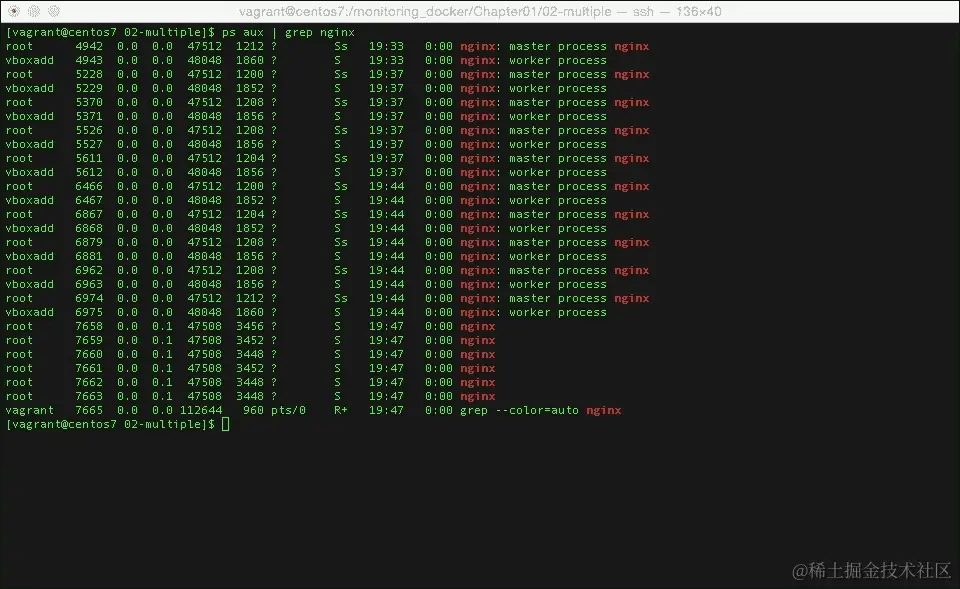Close the terminal window with the leftmost title bar button
960x589 pixels.
pyautogui.click(x=14, y=11)
